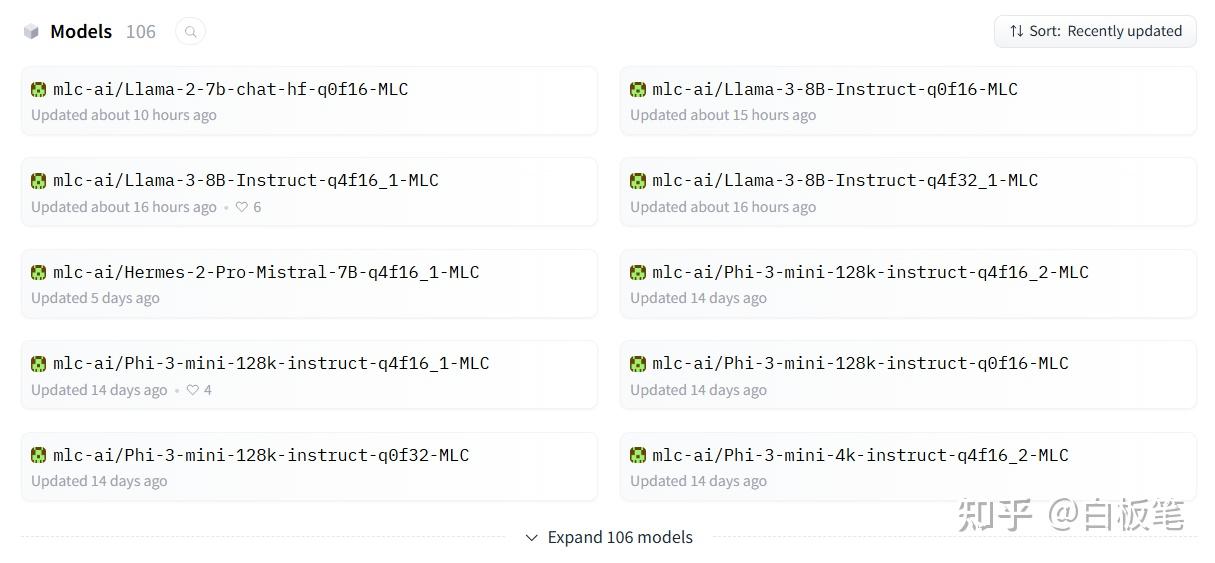Click avatar icon beside Llama-3-8B-Instruct-q0f16-MLC

[x=638, y=89]
